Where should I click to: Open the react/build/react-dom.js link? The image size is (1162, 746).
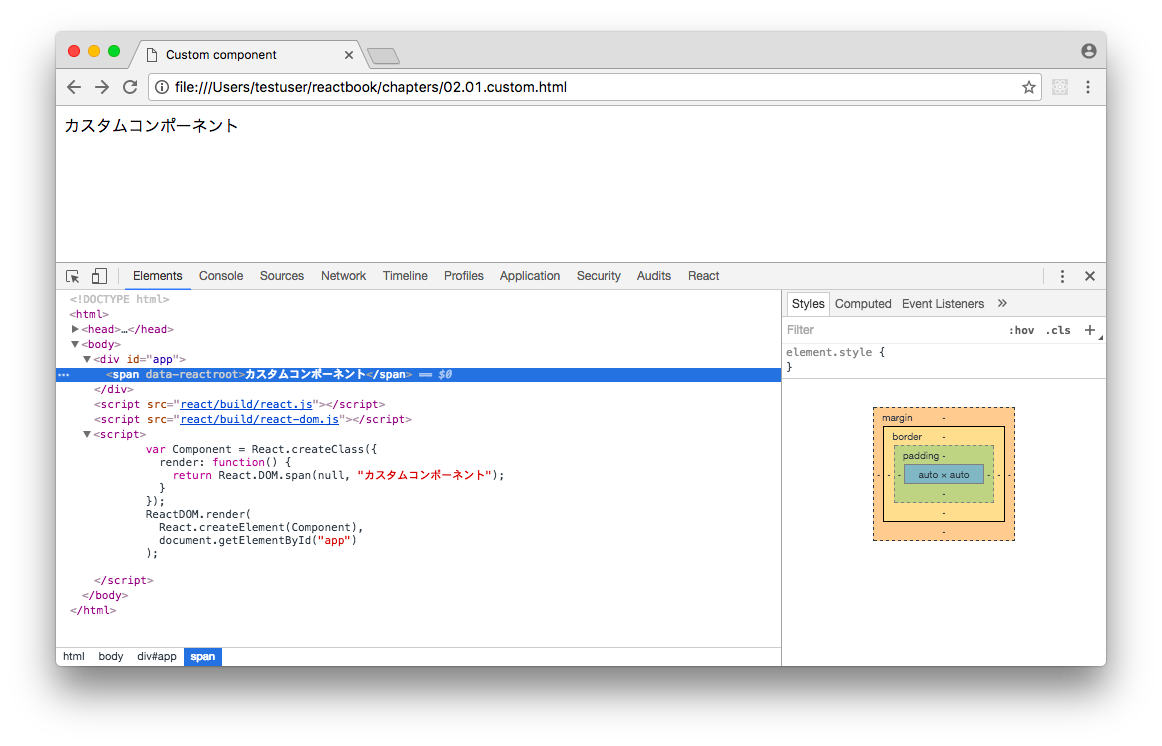click(259, 419)
